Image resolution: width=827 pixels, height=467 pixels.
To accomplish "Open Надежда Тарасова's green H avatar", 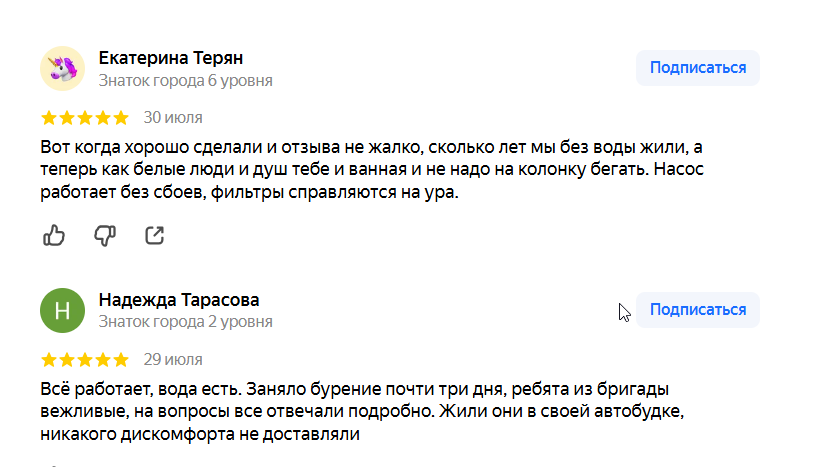I will [62, 310].
